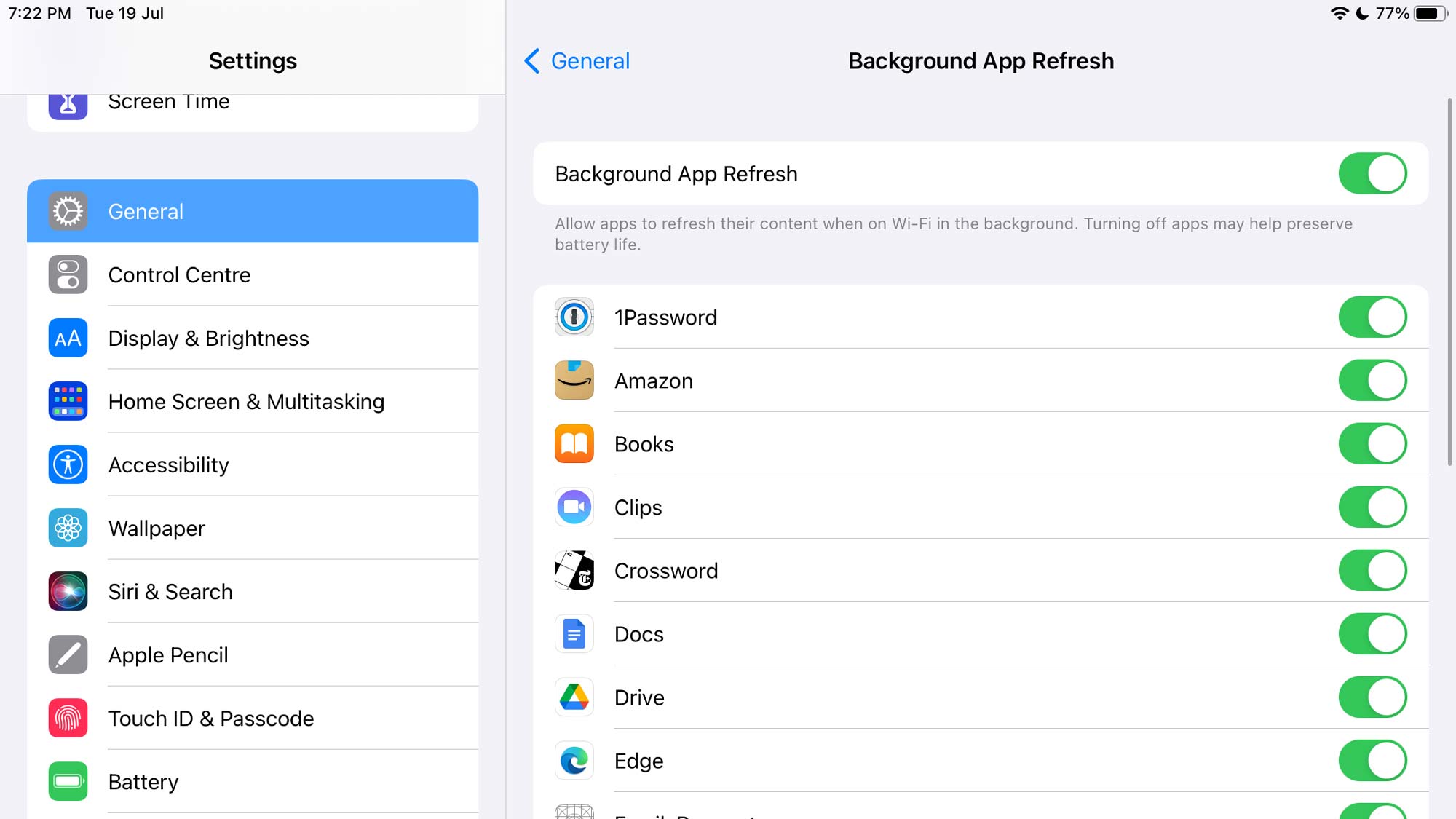Tap the Do Not Disturb moon icon
This screenshot has width=1456, height=819.
pyautogui.click(x=1362, y=14)
